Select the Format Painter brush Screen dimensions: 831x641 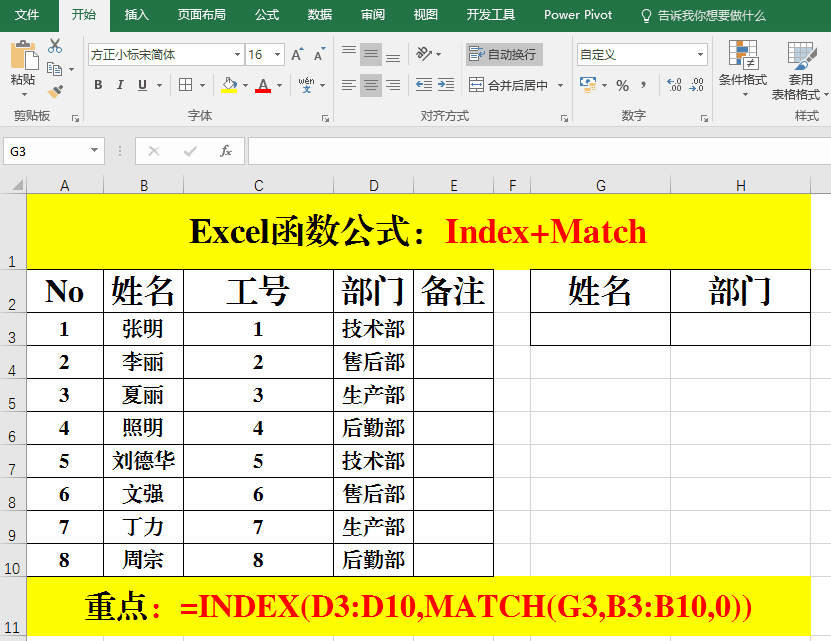[55, 92]
